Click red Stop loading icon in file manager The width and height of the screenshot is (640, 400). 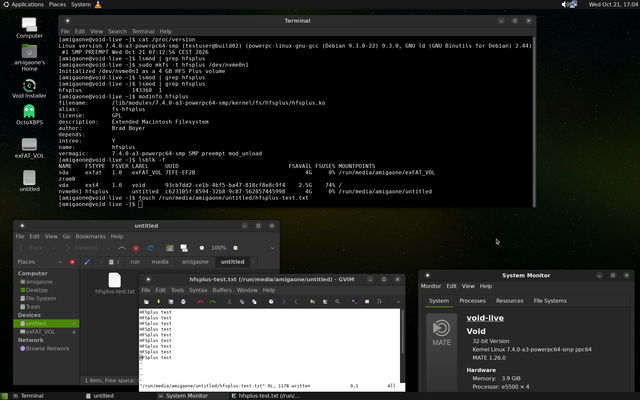point(136,248)
